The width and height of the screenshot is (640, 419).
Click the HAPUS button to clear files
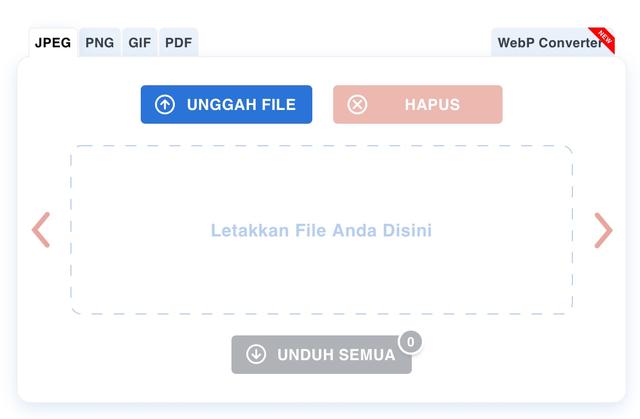(x=418, y=104)
